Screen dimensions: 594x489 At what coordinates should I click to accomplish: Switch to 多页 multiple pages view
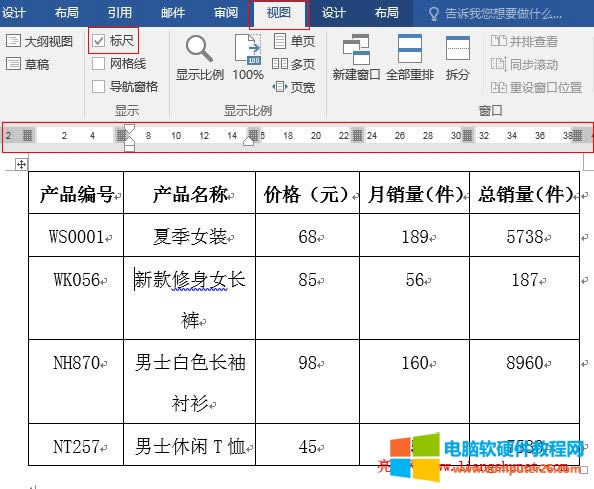point(294,64)
